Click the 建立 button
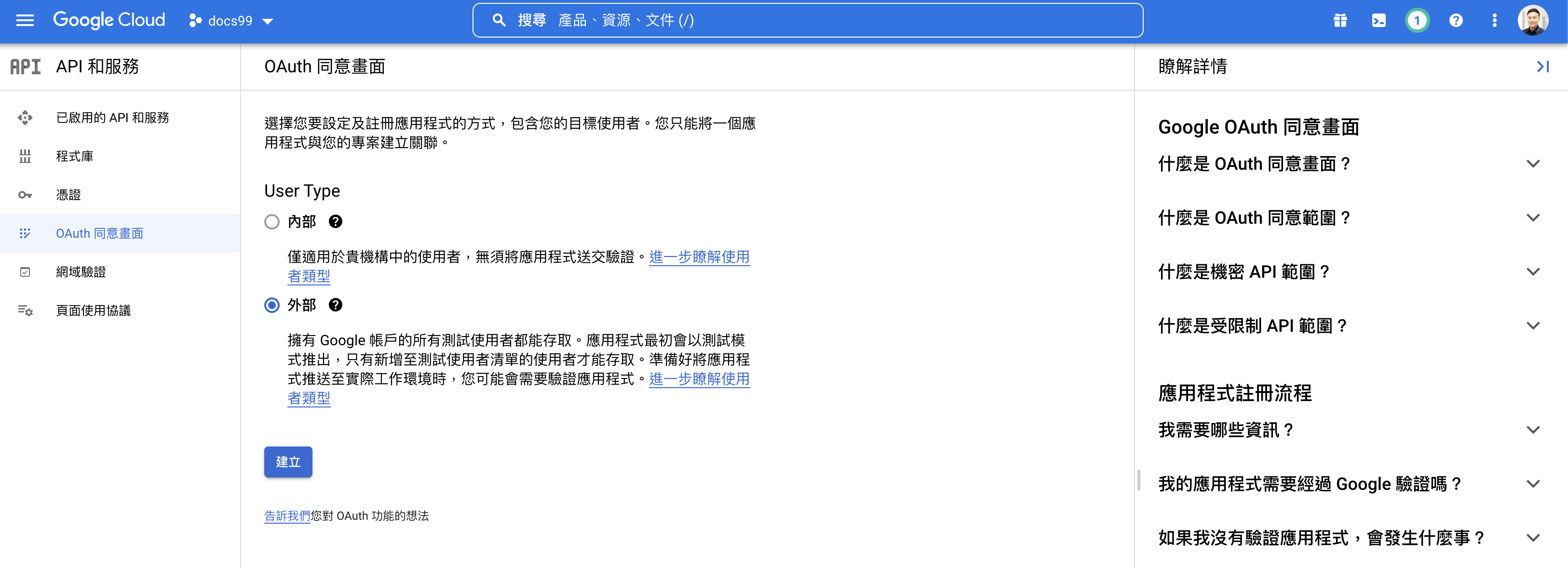 [288, 461]
